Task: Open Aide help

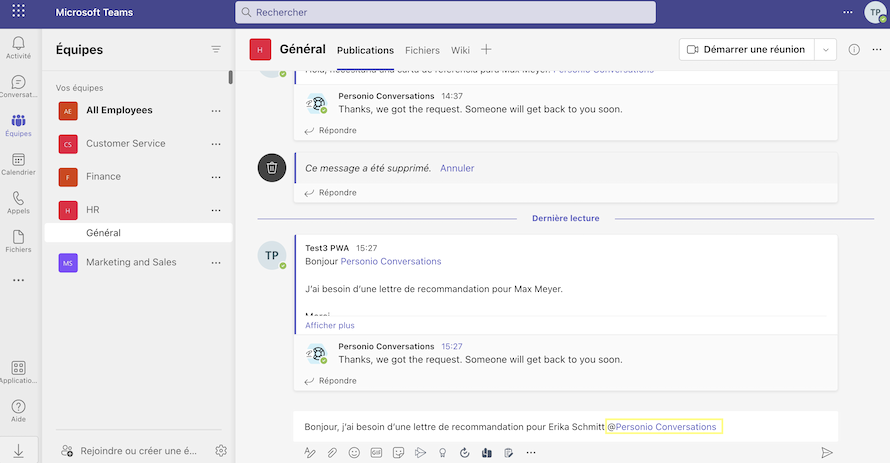Action: click(18, 411)
